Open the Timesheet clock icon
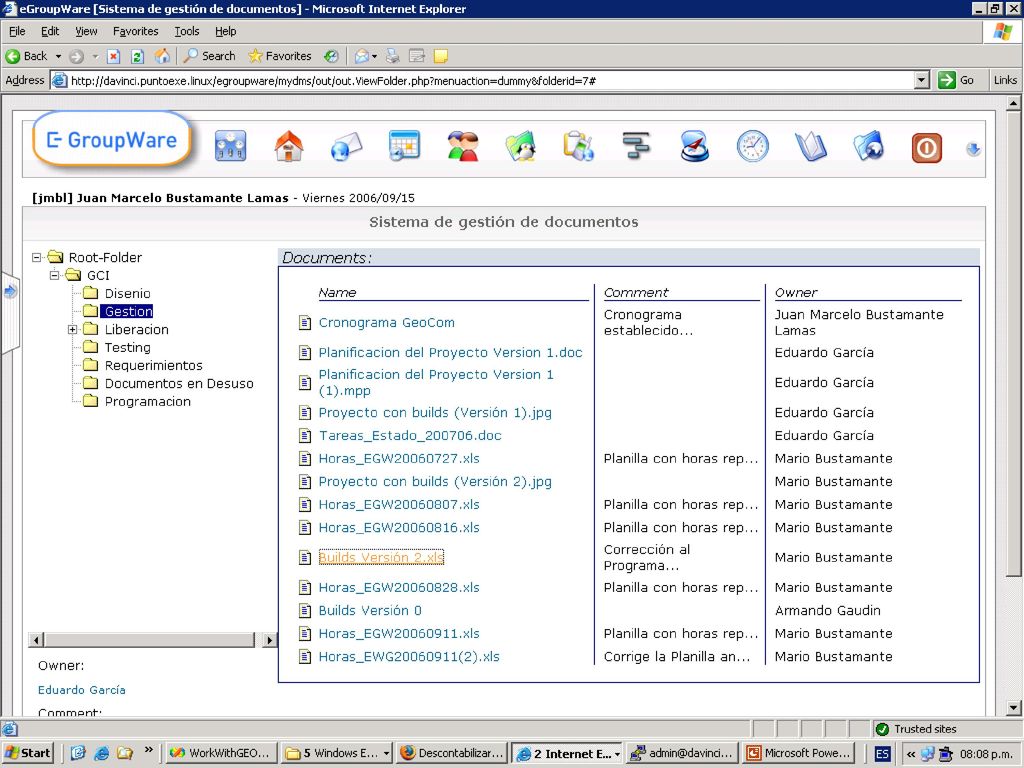This screenshot has height=768, width=1024. [x=752, y=146]
